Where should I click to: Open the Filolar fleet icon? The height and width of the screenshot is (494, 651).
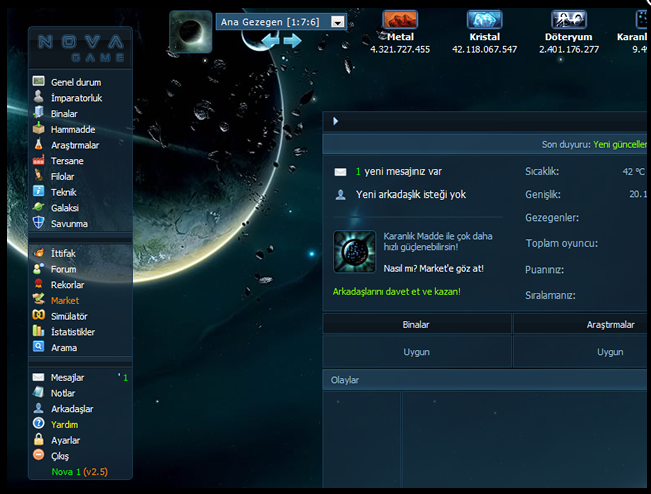pos(39,175)
